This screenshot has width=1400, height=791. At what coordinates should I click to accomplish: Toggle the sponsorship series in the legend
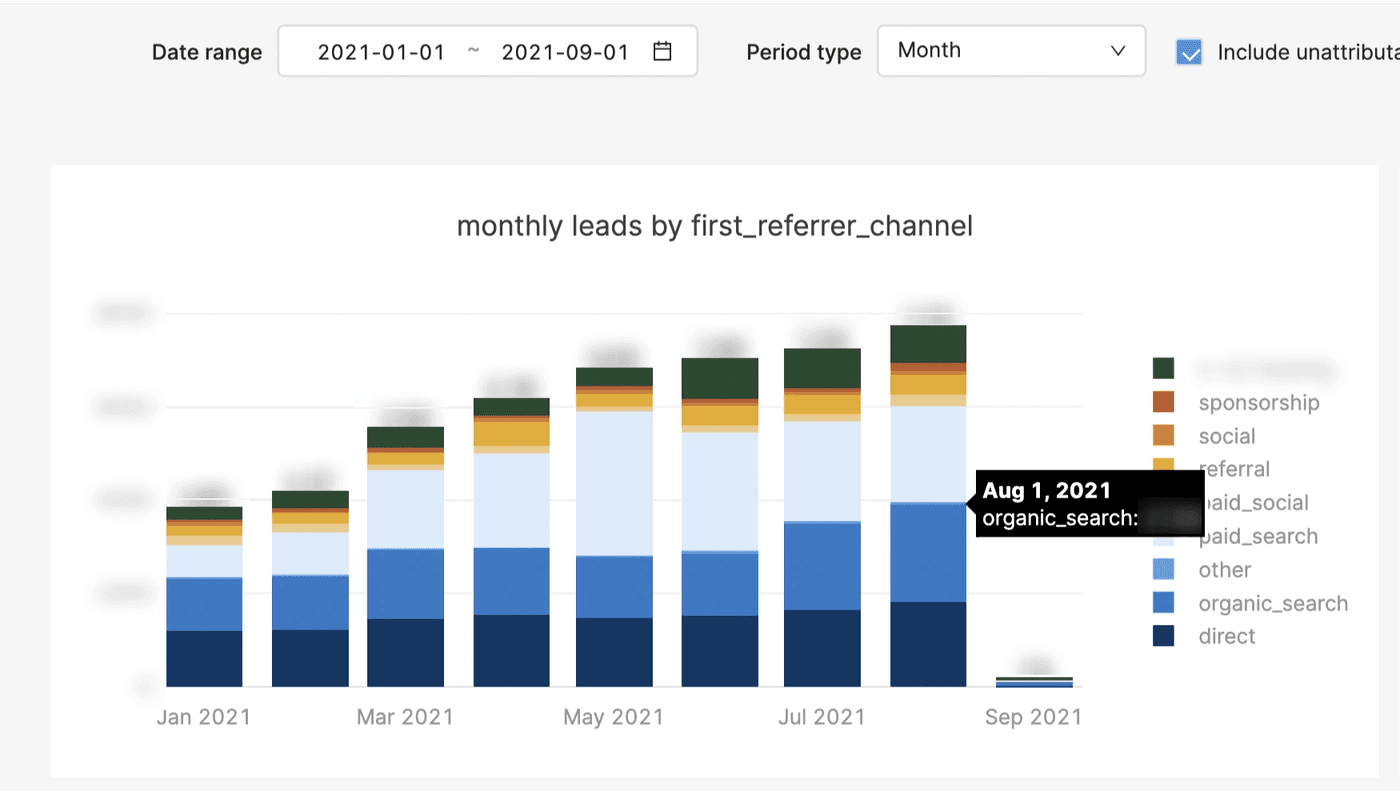[x=1259, y=402]
